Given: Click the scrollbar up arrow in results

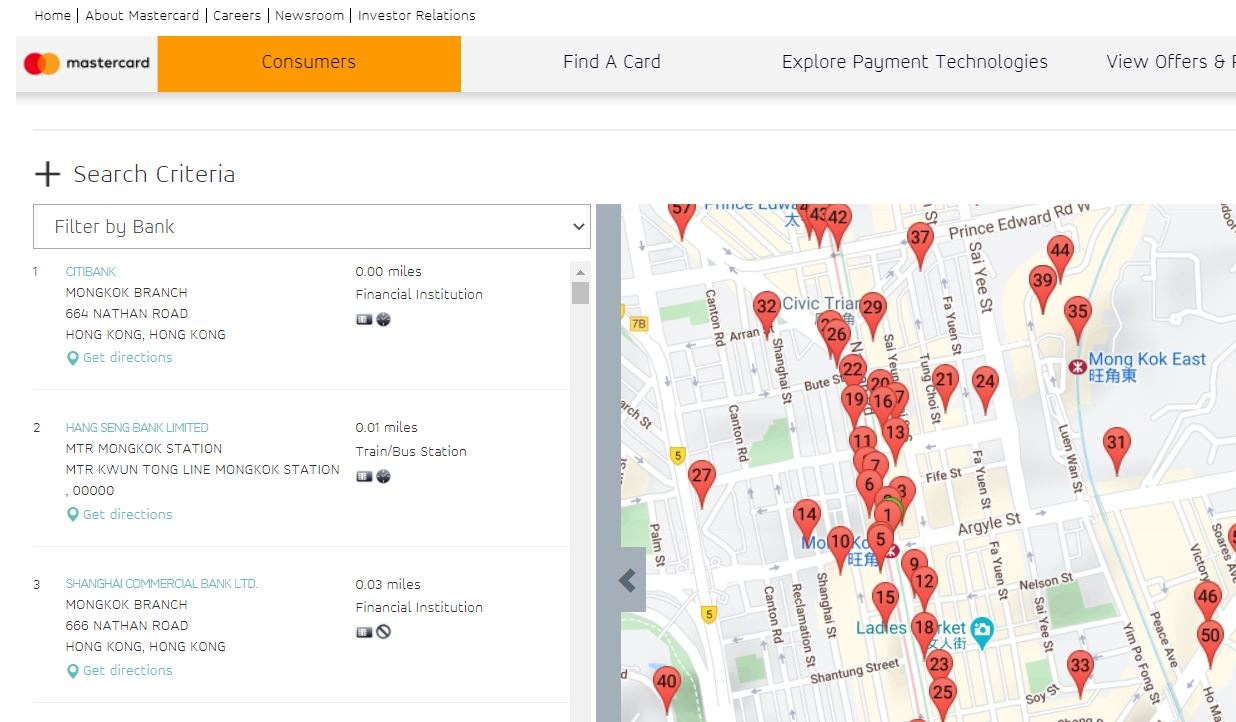Looking at the screenshot, I should [x=580, y=272].
